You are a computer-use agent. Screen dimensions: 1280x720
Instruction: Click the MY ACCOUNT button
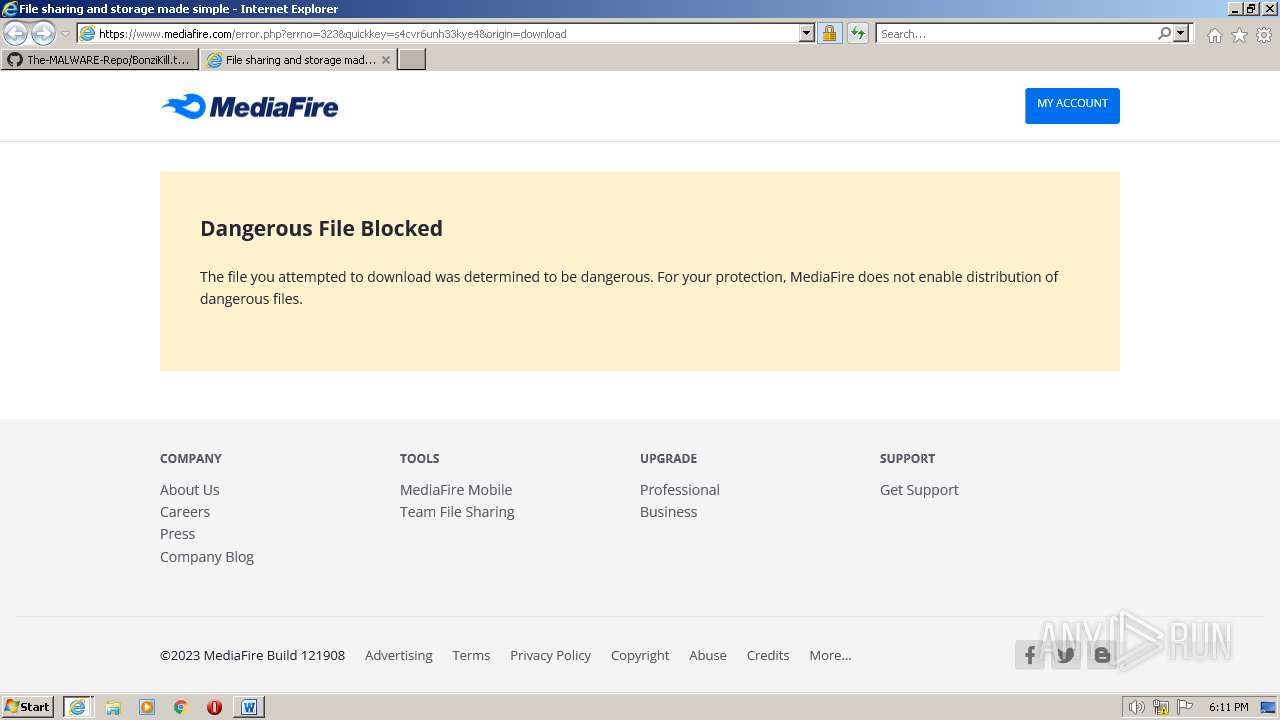pos(1072,105)
